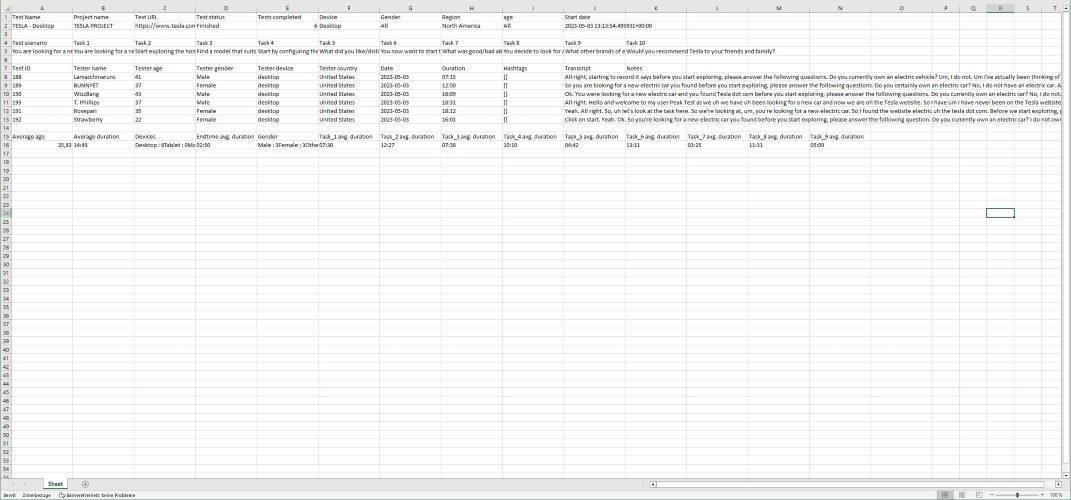Click vertical scrollbar down arrow

1067,474
